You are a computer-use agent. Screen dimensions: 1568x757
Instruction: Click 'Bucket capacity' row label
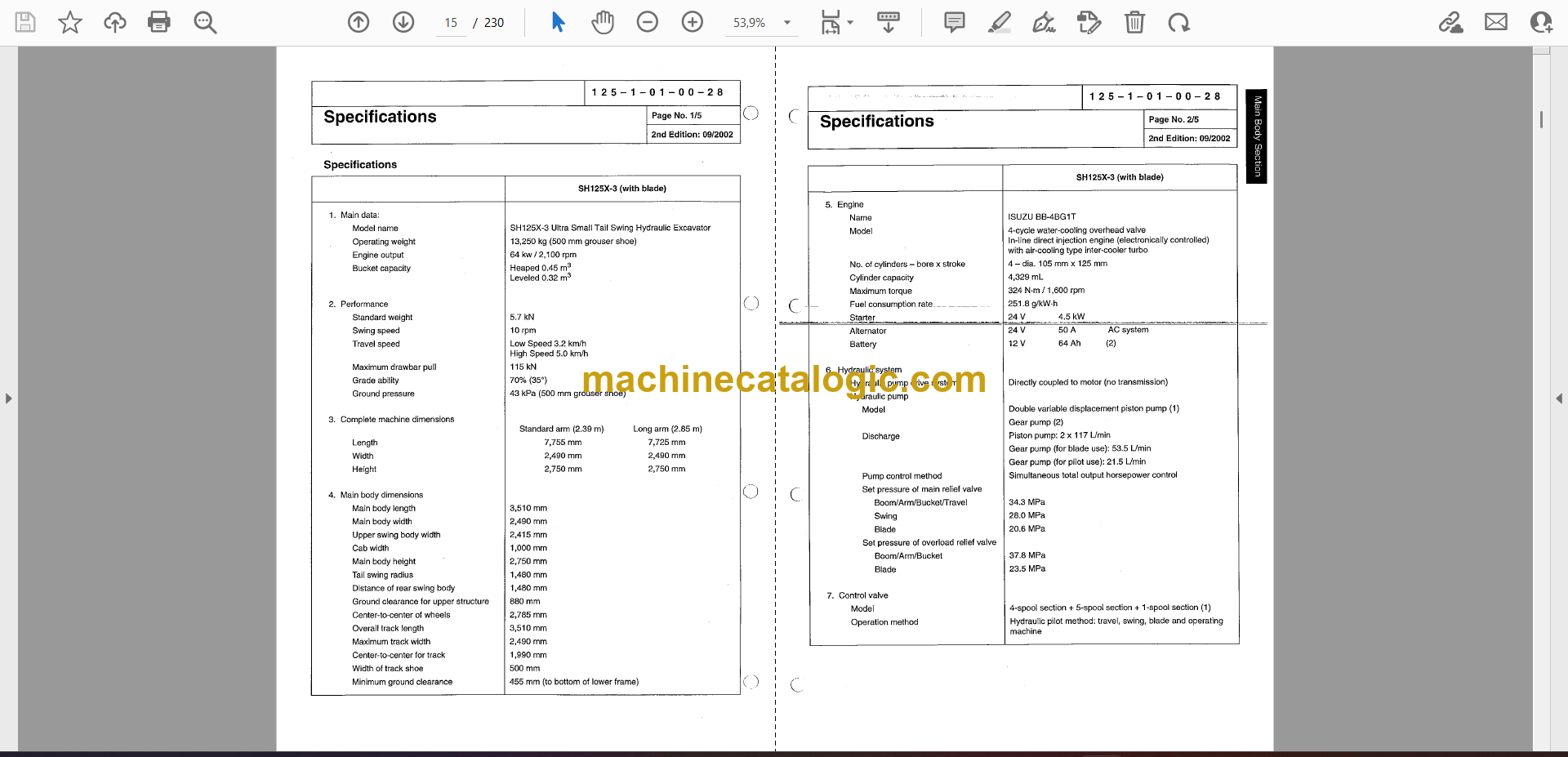tap(381, 269)
